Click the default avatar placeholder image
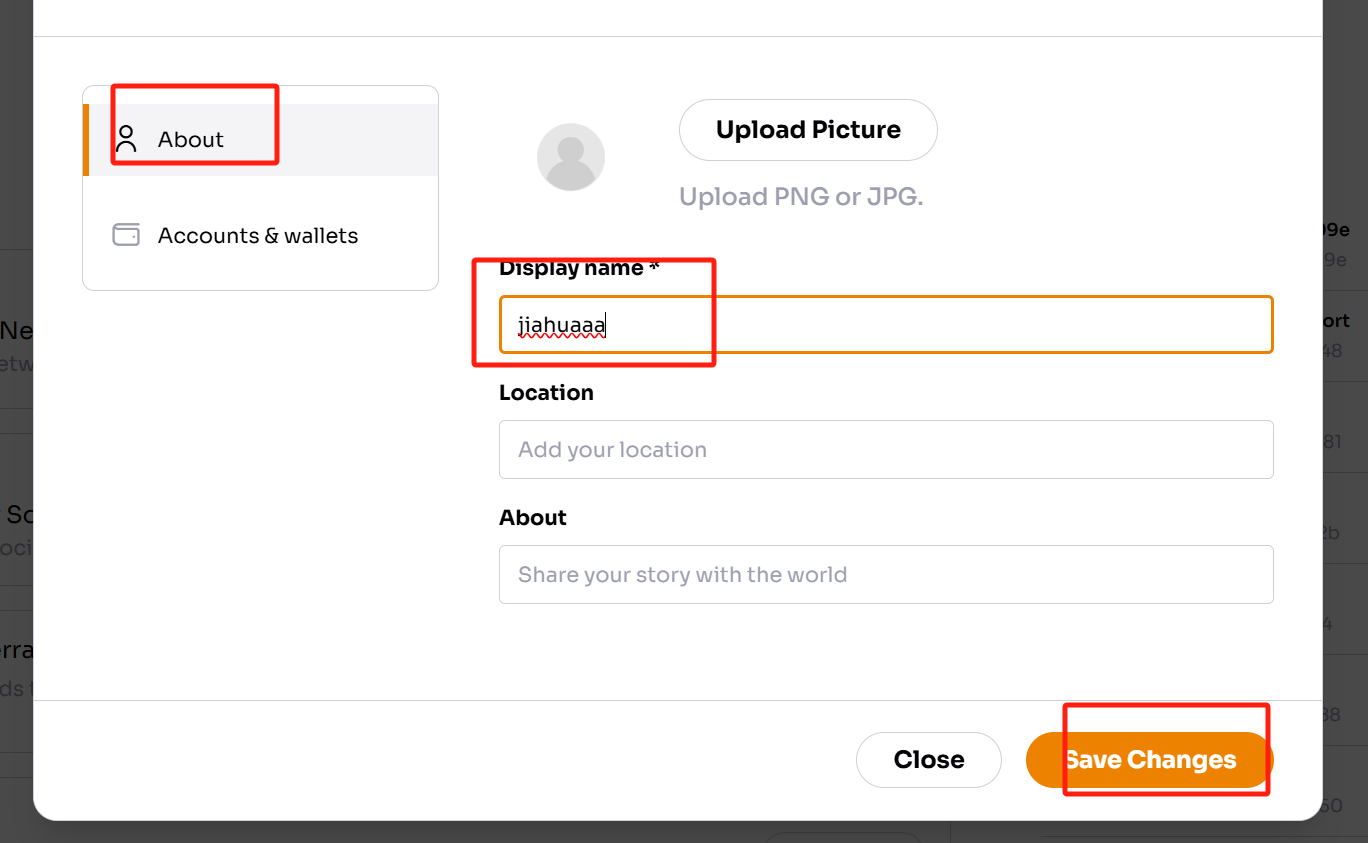Screen dimensions: 1368x843 coord(571,157)
